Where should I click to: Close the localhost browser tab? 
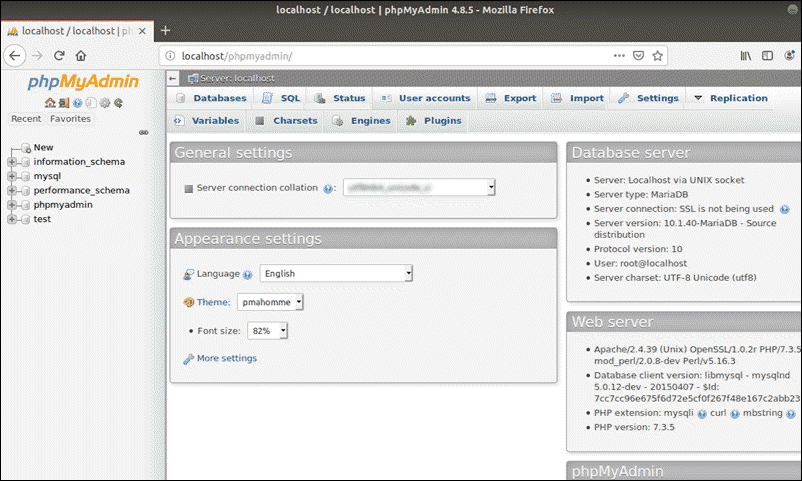click(142, 31)
